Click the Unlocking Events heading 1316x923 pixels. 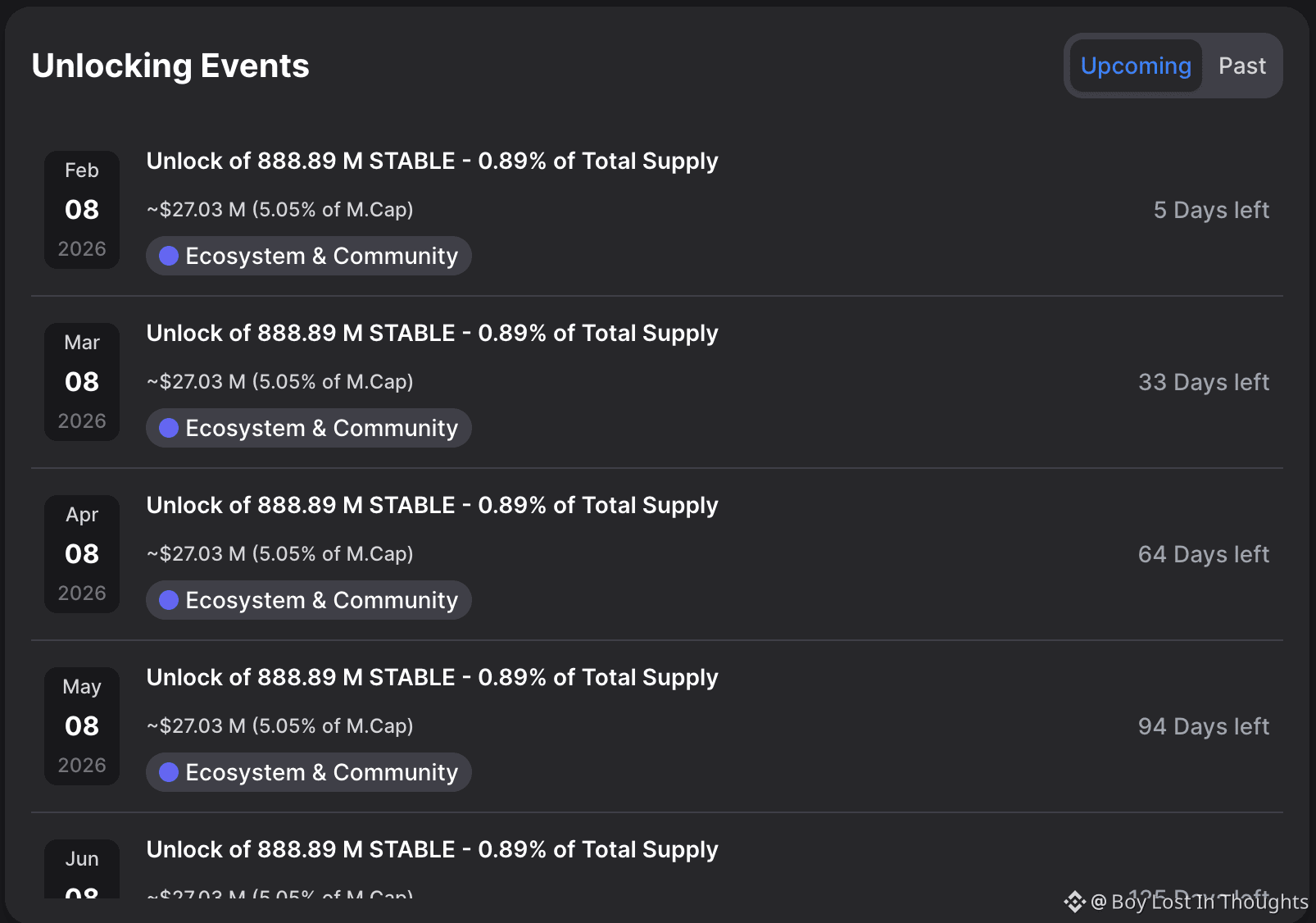pyautogui.click(x=170, y=66)
